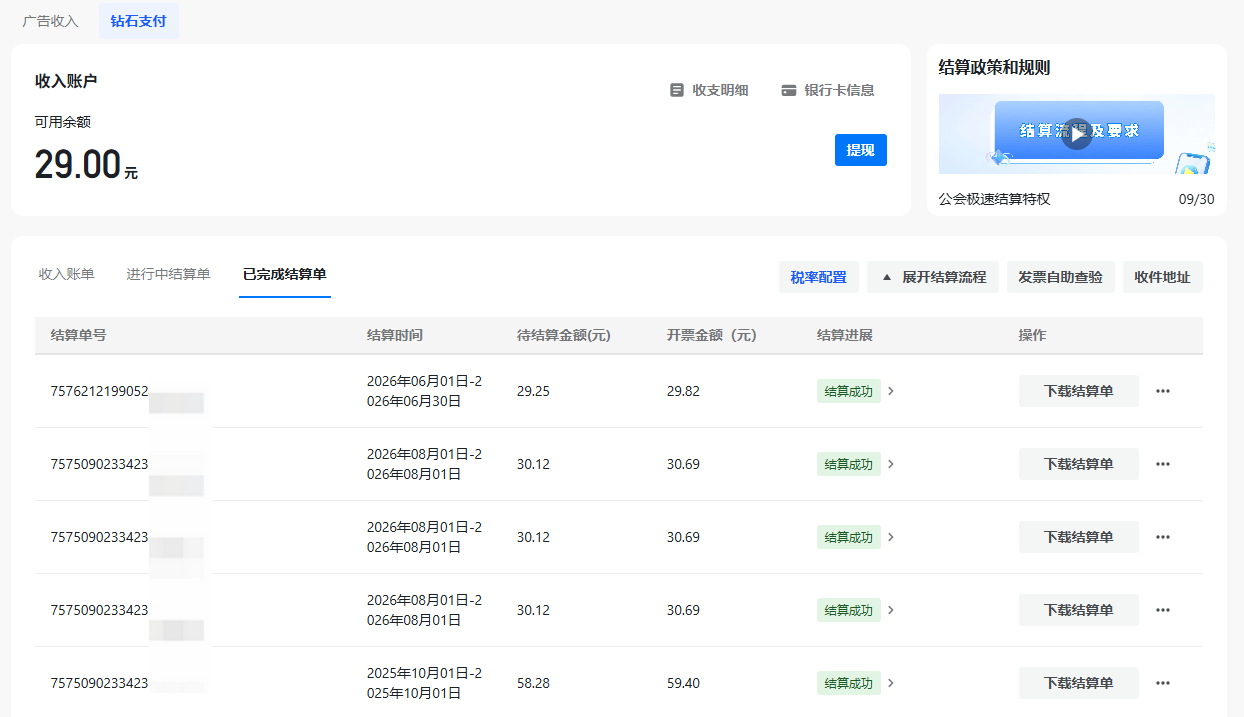The height and width of the screenshot is (717, 1244).
Task: Click 收件地址 mailing address button
Action: coord(1162,277)
